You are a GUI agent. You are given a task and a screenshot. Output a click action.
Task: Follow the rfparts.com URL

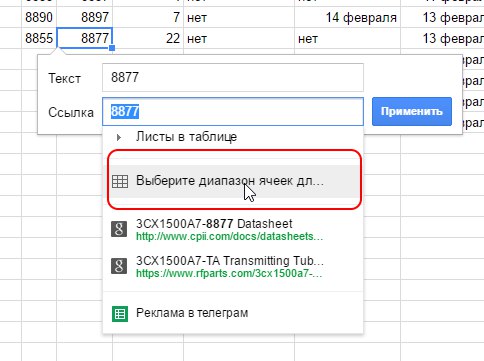point(229,273)
